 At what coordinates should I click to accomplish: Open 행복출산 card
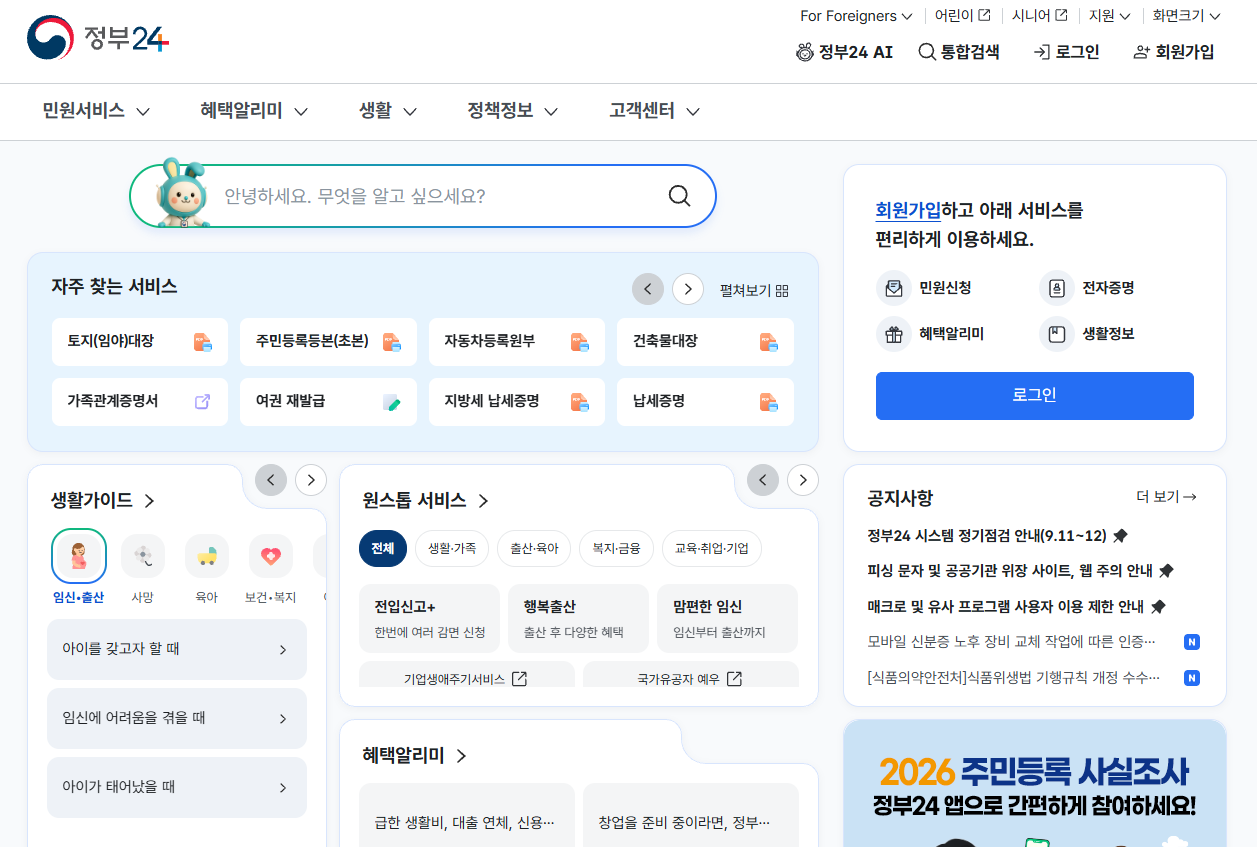[578, 619]
